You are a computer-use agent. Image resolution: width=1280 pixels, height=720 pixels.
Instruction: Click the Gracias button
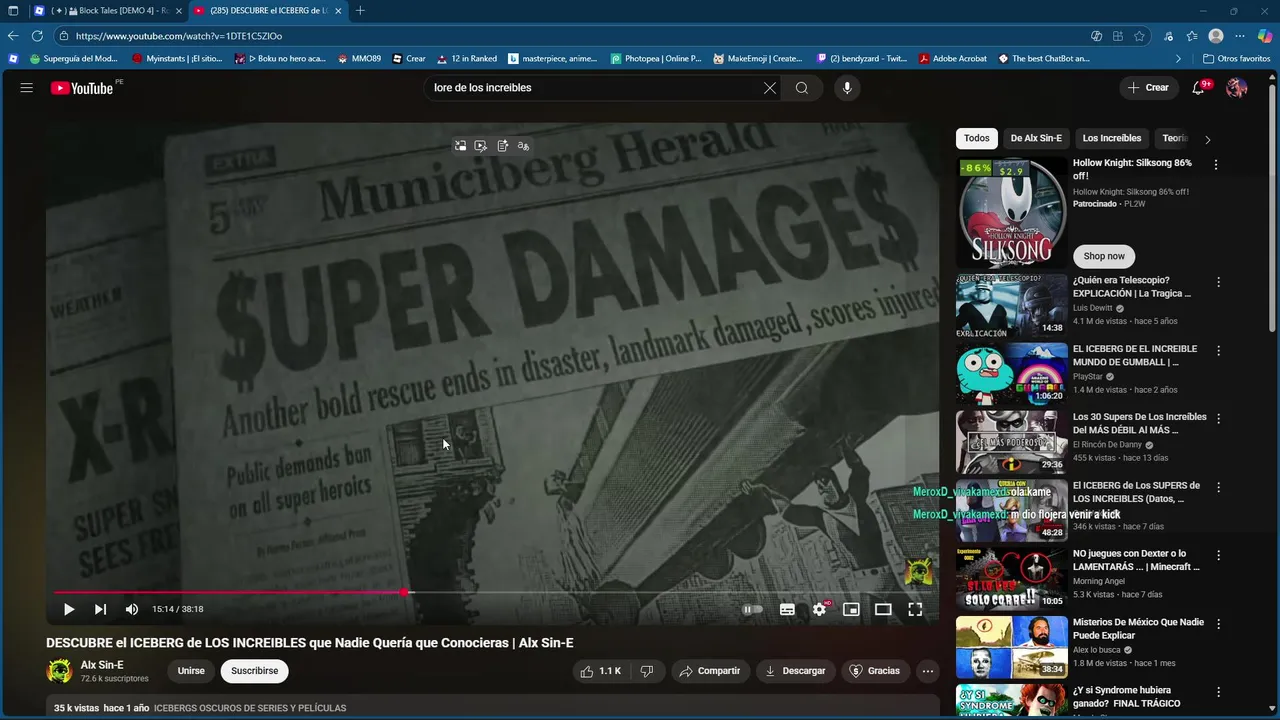tap(874, 671)
